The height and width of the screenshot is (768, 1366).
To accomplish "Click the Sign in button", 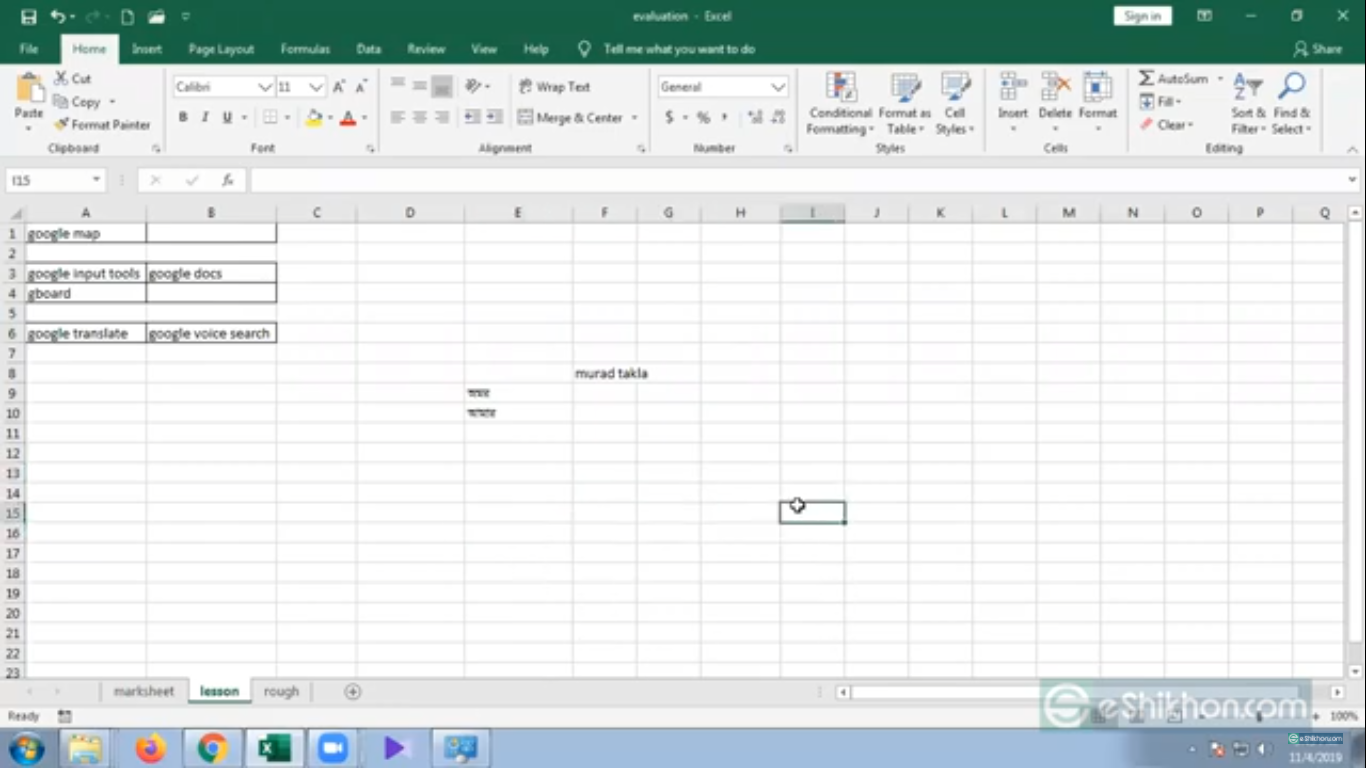I will coord(1142,16).
